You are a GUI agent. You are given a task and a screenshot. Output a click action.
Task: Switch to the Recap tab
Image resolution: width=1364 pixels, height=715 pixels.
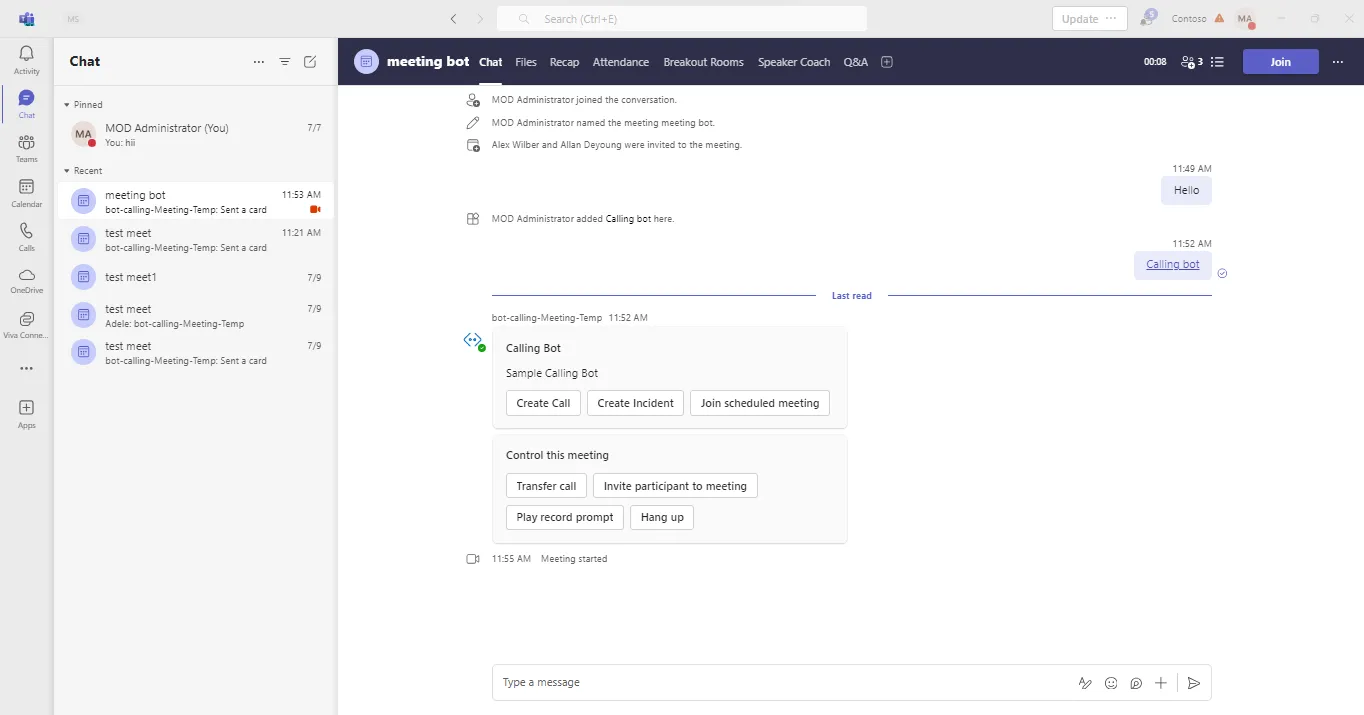pyautogui.click(x=564, y=62)
